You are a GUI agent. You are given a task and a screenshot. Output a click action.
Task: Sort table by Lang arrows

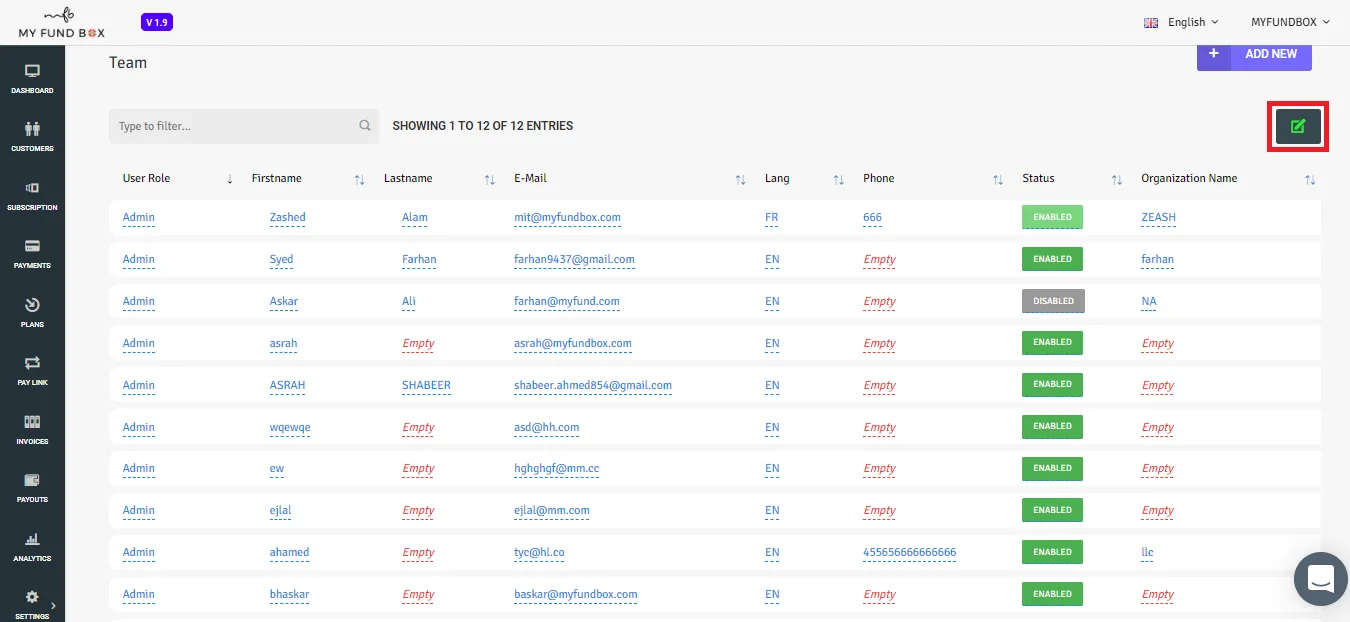pyautogui.click(x=839, y=179)
